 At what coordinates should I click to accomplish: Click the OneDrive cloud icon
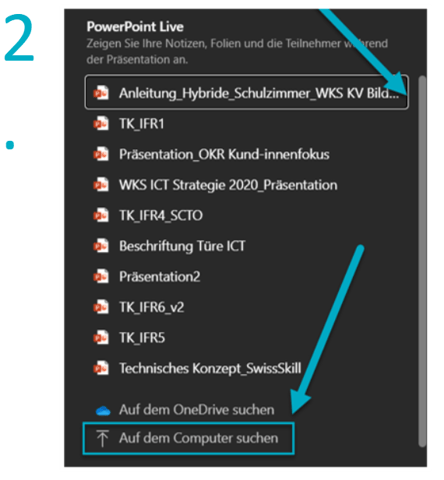pyautogui.click(x=103, y=410)
